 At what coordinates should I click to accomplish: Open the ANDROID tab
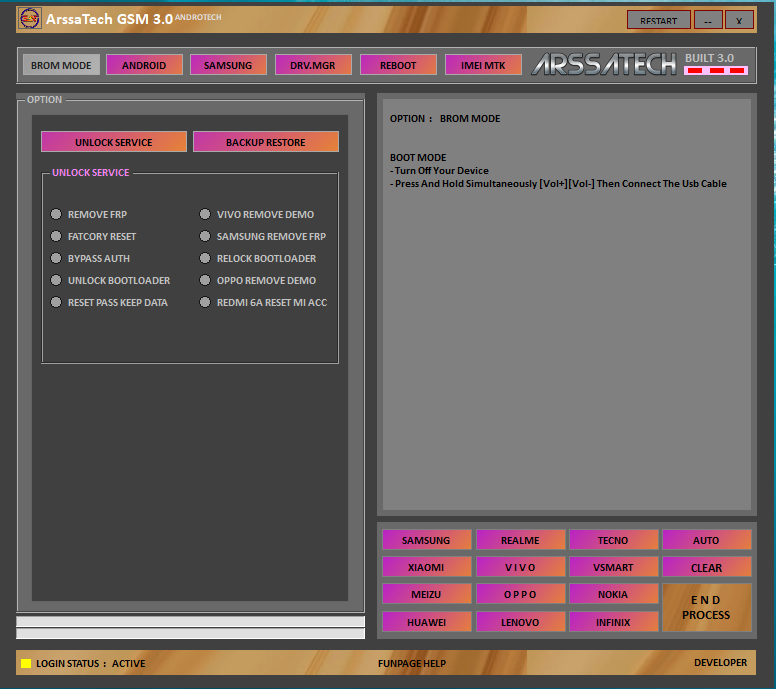click(144, 65)
